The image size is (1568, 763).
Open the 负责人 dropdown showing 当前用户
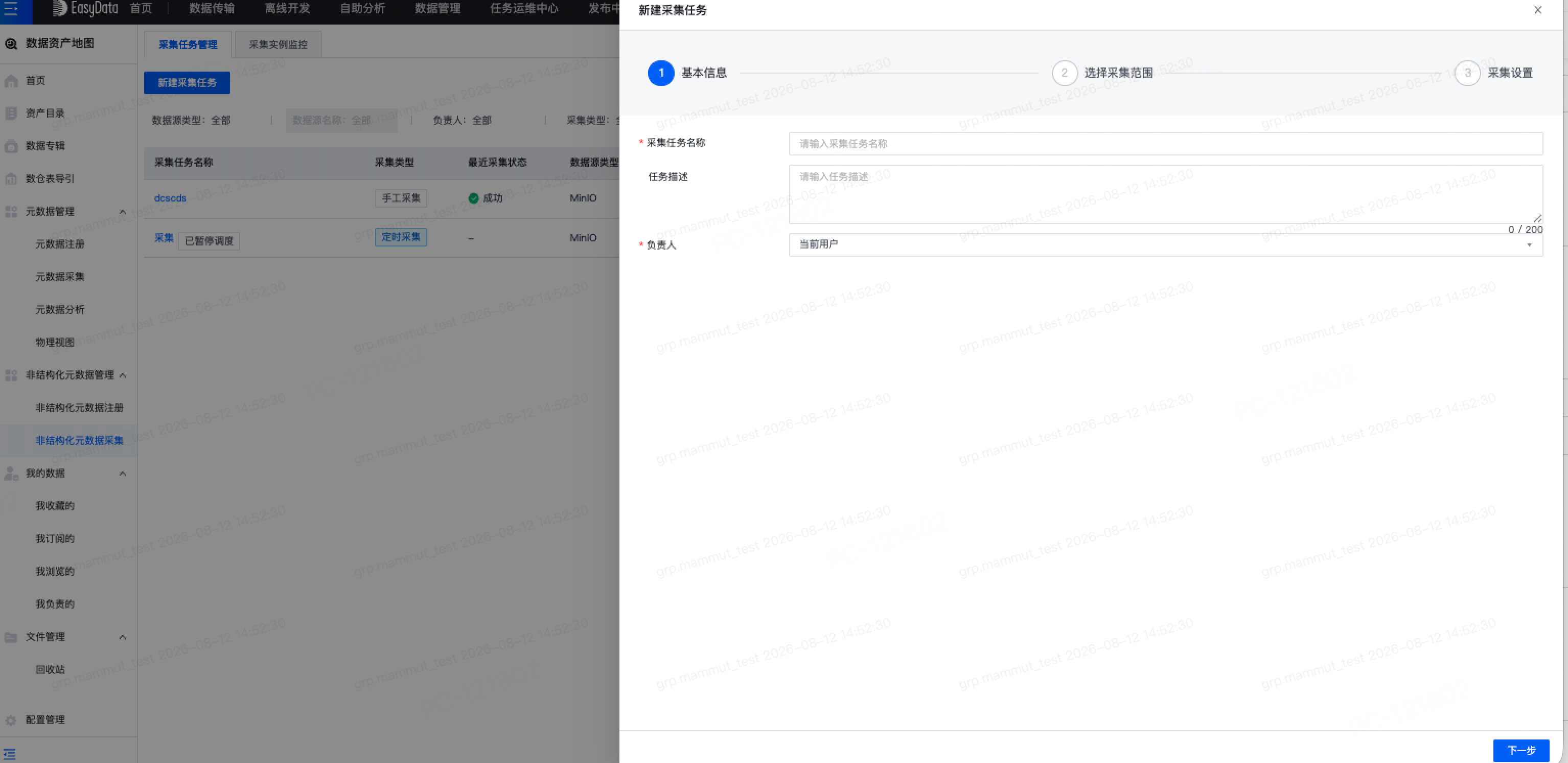[1166, 245]
